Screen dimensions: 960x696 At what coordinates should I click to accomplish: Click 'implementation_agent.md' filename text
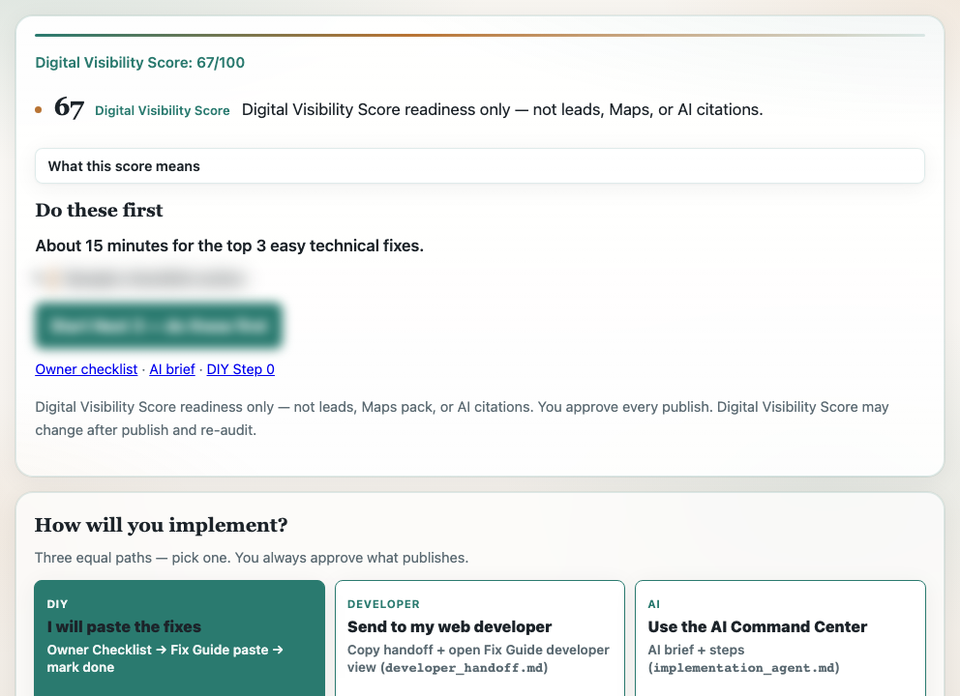coord(744,668)
